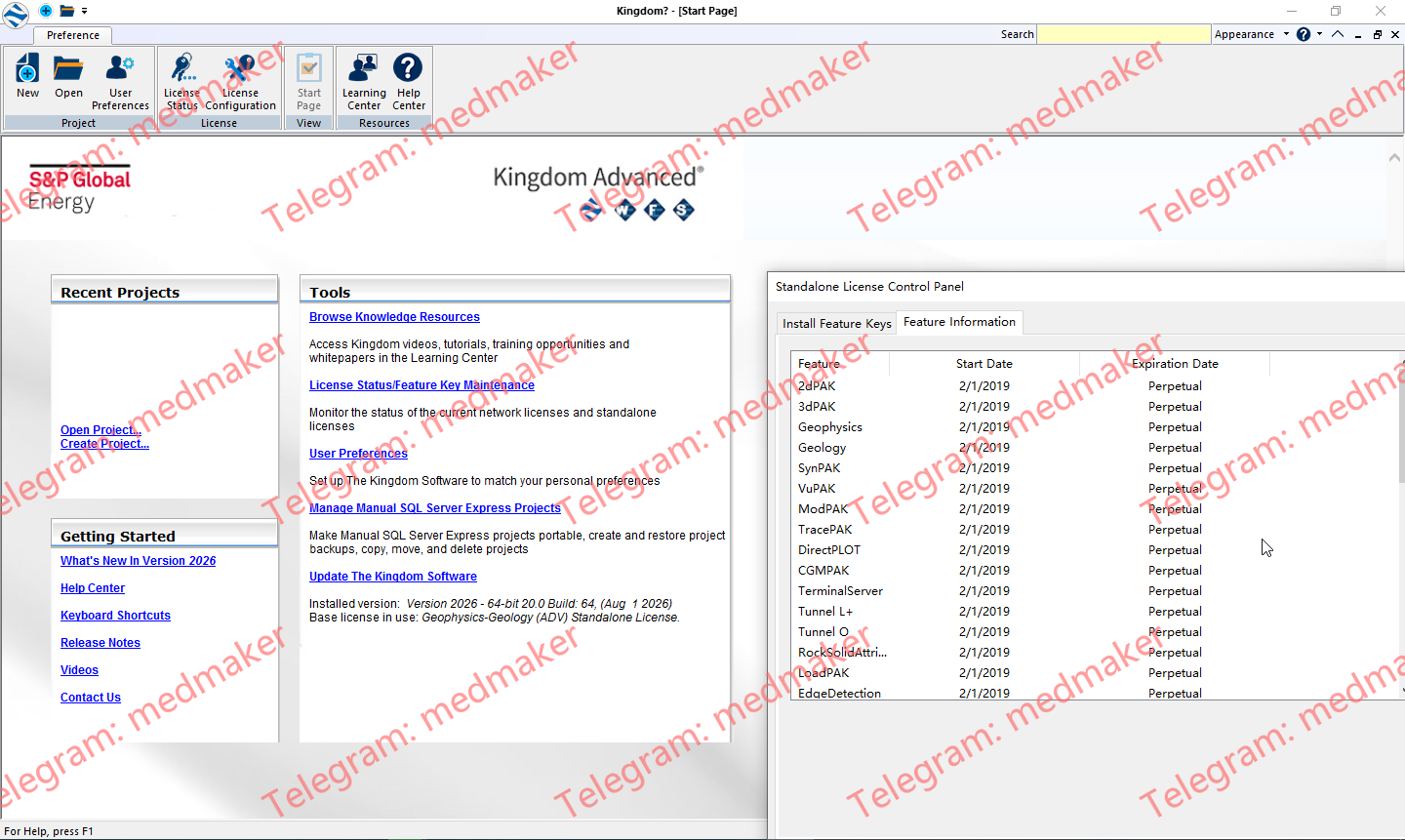Create a project with the ribbon New icon
This screenshot has width=1405, height=840.
pos(27,76)
